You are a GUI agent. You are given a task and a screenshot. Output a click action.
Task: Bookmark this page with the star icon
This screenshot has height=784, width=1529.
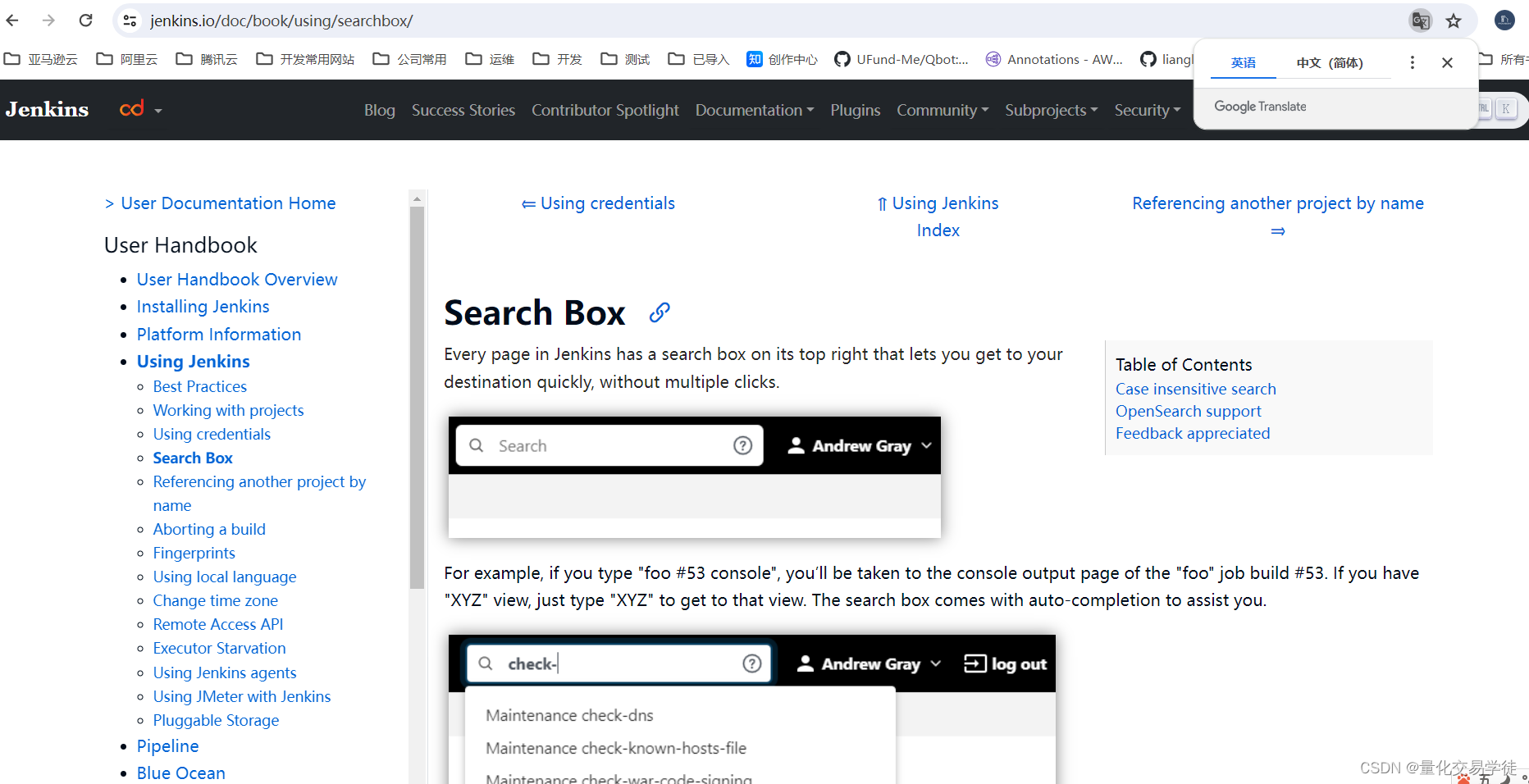[x=1454, y=21]
